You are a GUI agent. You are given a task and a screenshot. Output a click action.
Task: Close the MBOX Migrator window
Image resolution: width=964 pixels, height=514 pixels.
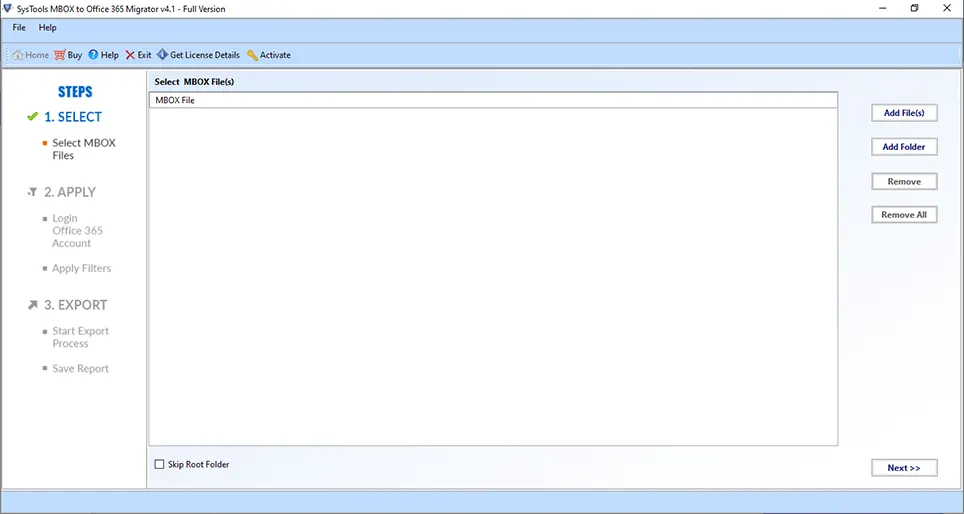(947, 9)
